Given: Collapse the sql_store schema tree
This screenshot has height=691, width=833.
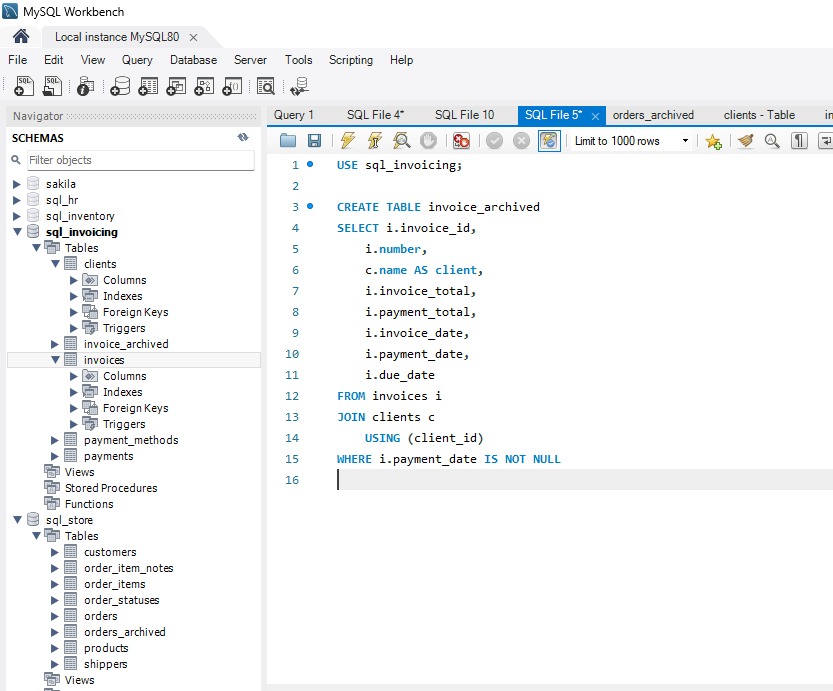Looking at the screenshot, I should click(x=17, y=520).
